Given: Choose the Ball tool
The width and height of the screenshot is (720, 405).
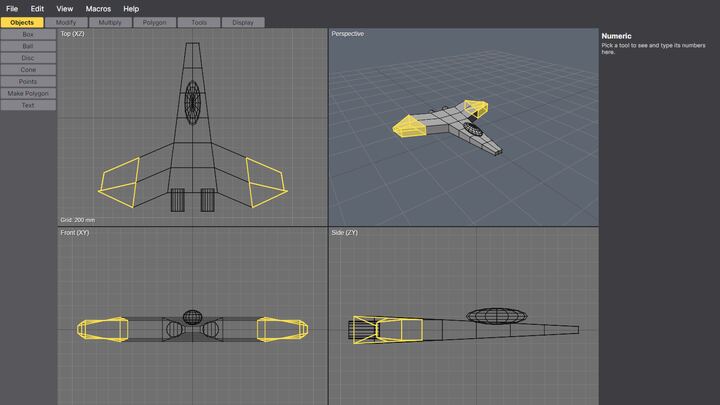Looking at the screenshot, I should (x=28, y=46).
